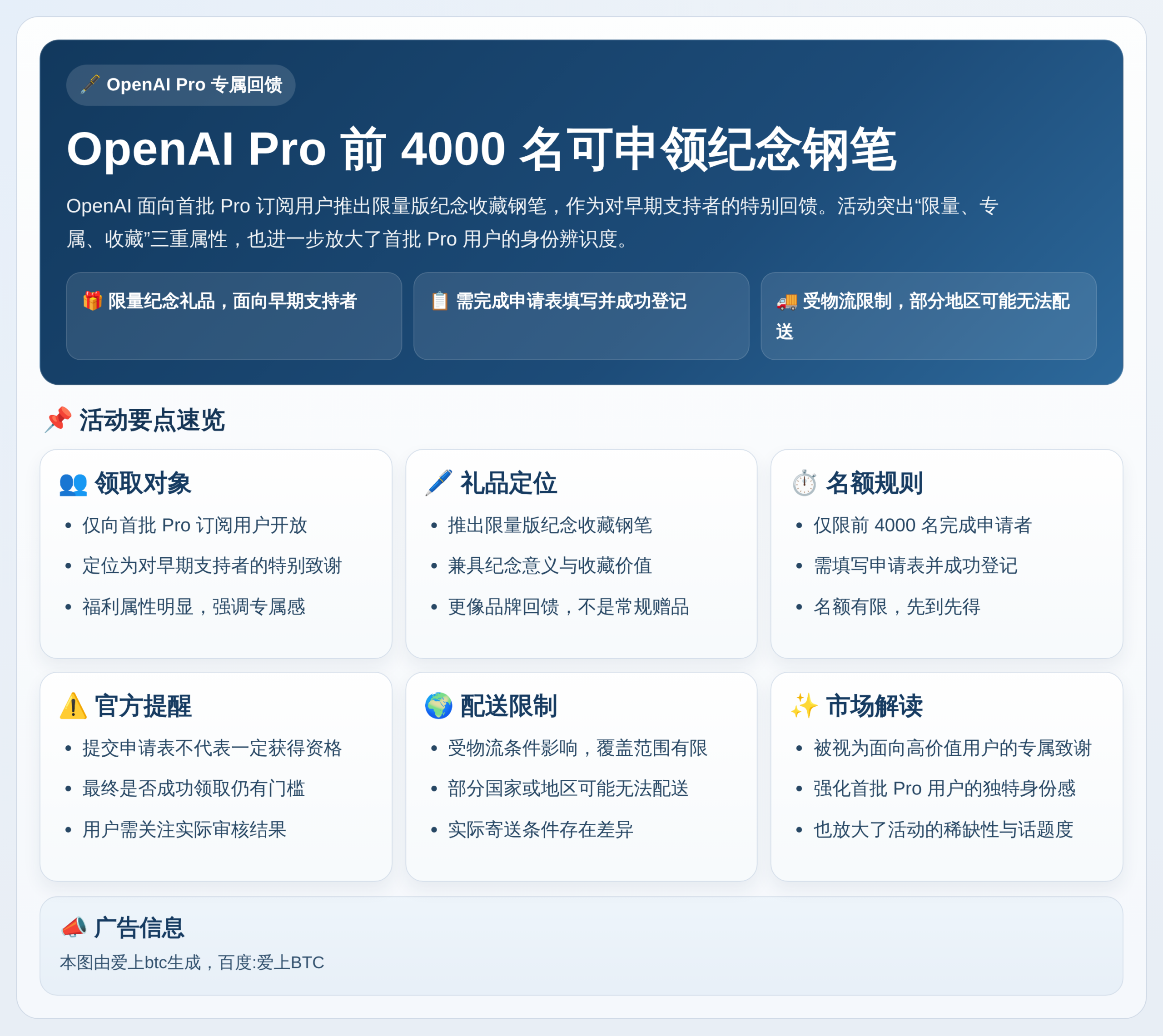Click the 名额规则 card heading
This screenshot has width=1163, height=1036.
[x=875, y=483]
